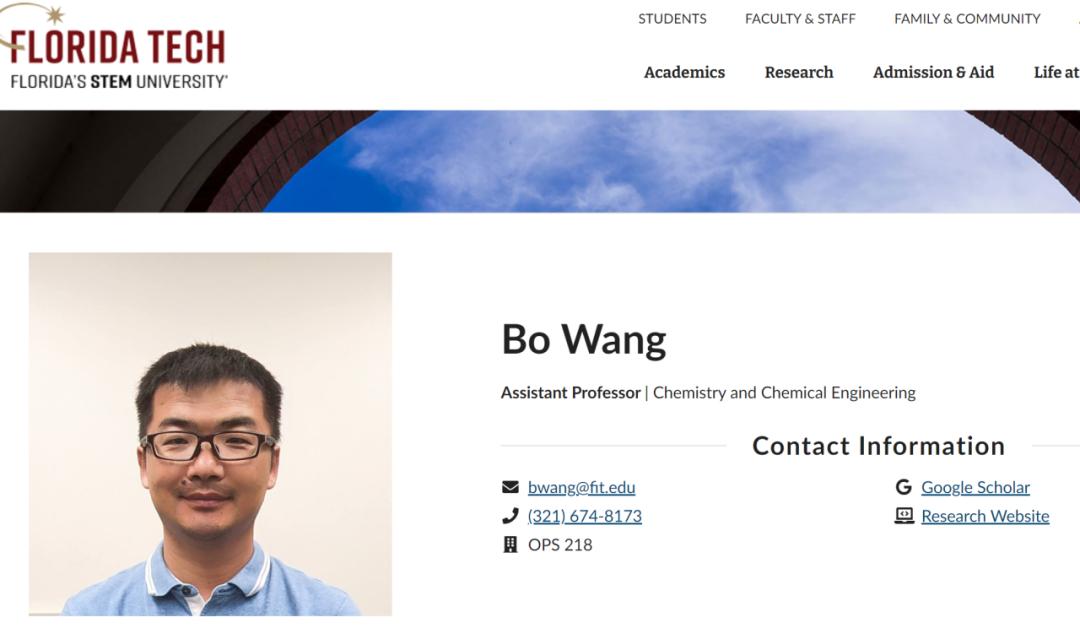Click the laptop research website icon
1080x639 pixels.
click(904, 516)
